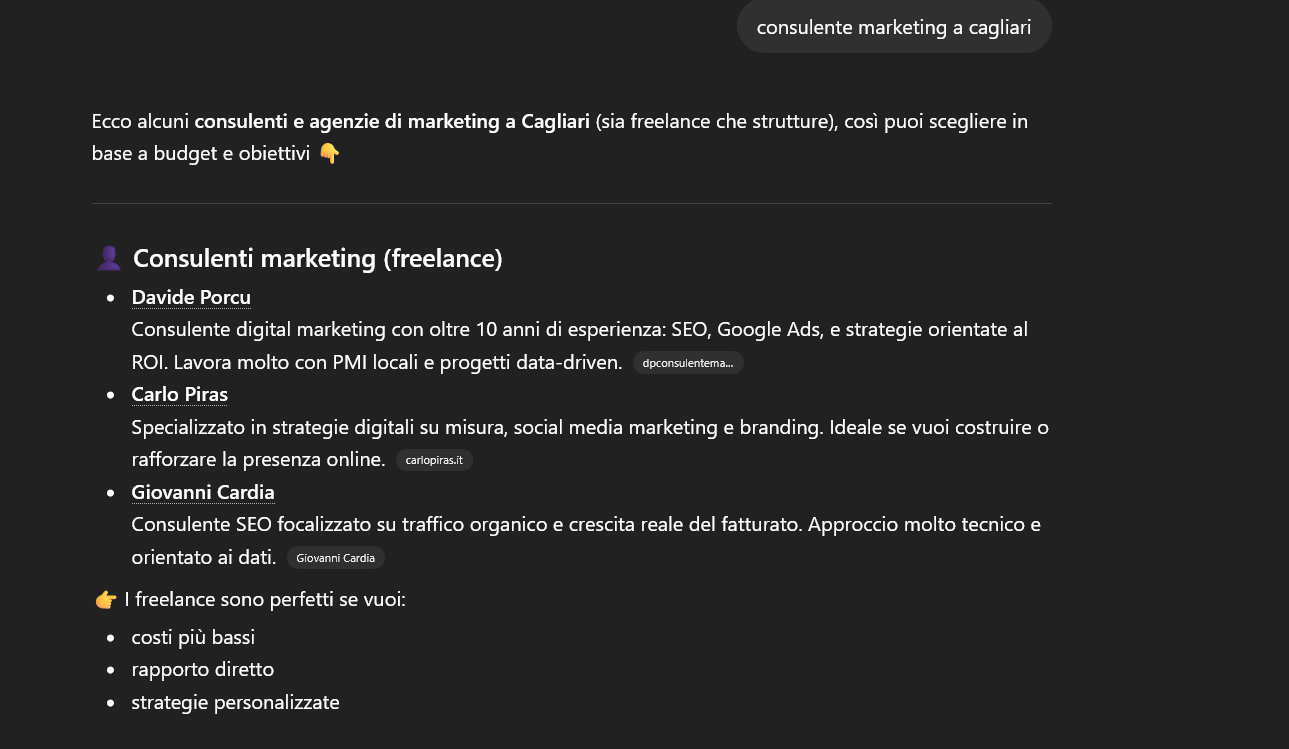The width and height of the screenshot is (1289, 749).
Task: Click the bold Cagliari phrase in the intro
Action: click(544, 121)
